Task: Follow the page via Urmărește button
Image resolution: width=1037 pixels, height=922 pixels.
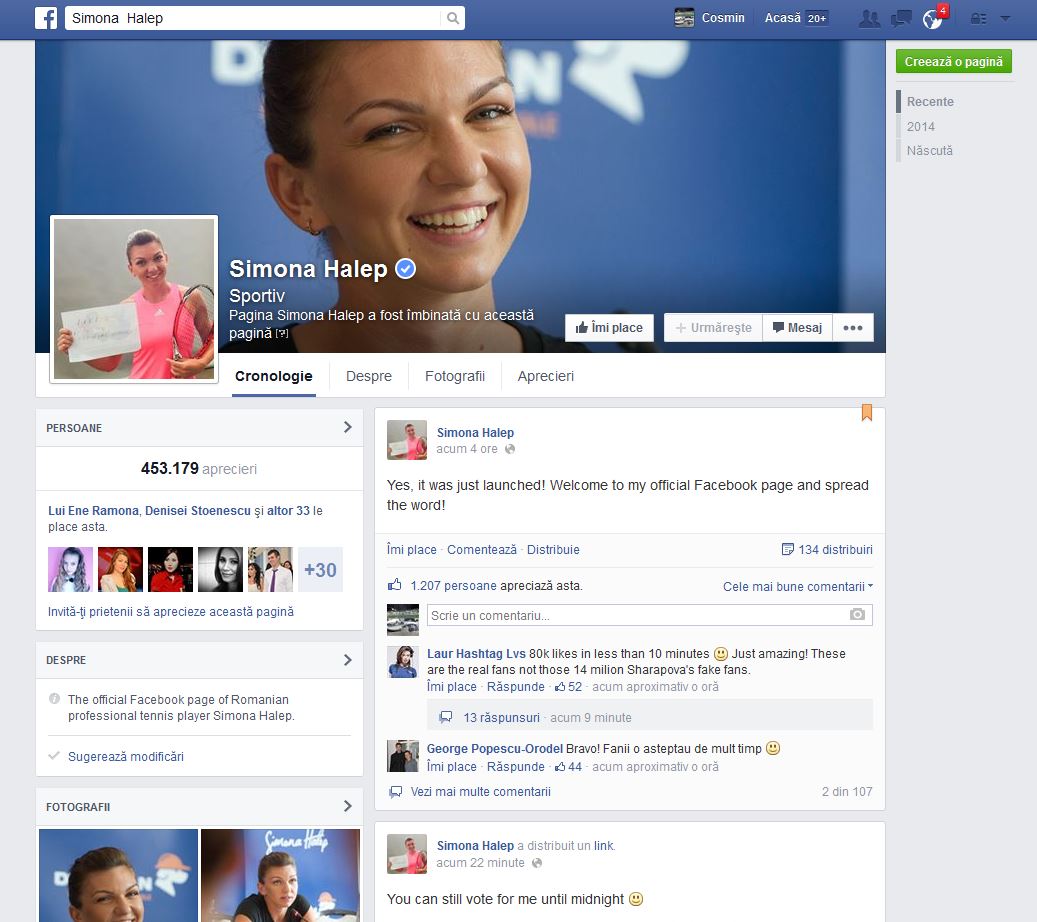Action: coord(713,328)
